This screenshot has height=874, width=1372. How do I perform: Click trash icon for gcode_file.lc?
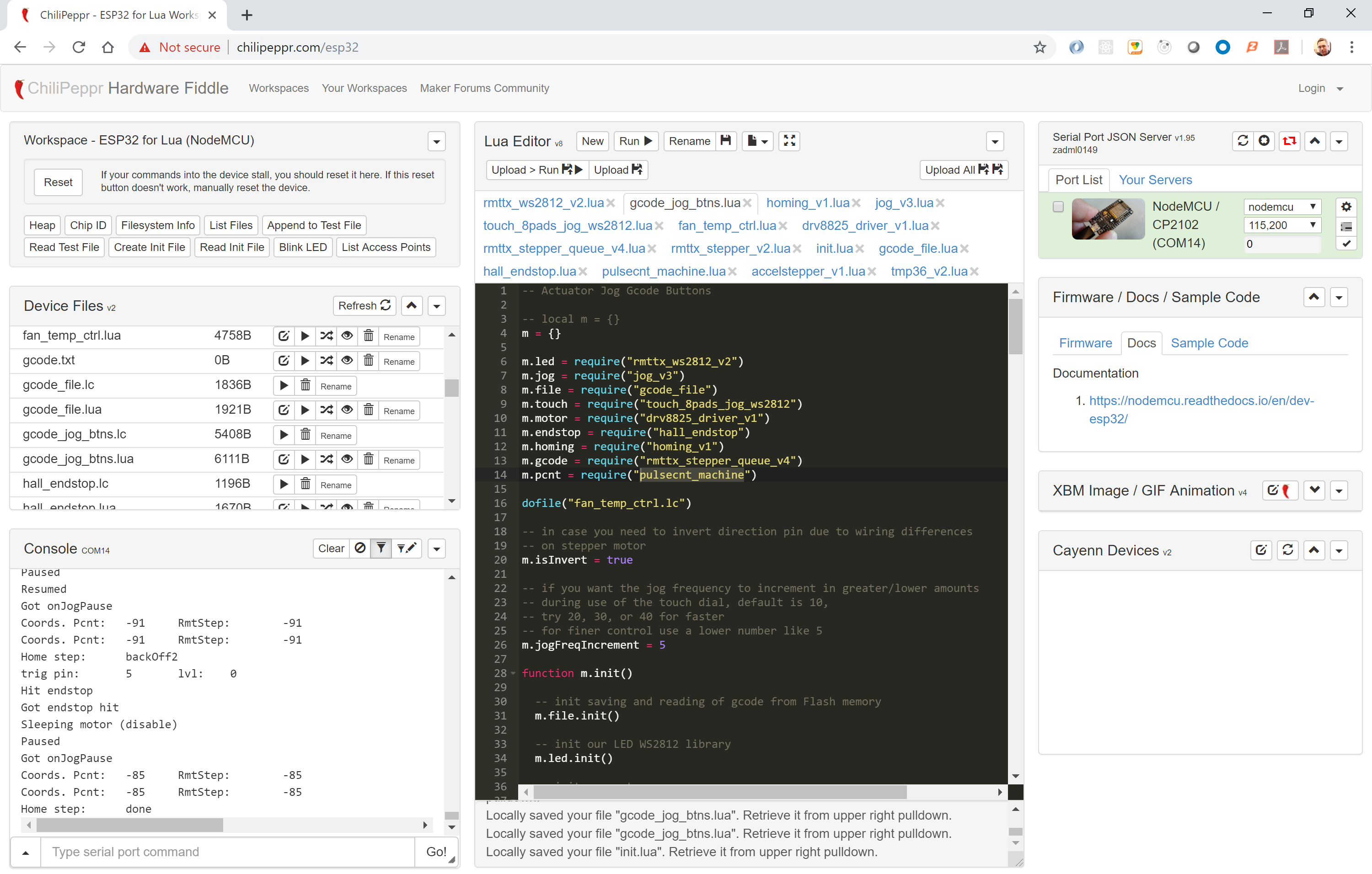tap(305, 385)
